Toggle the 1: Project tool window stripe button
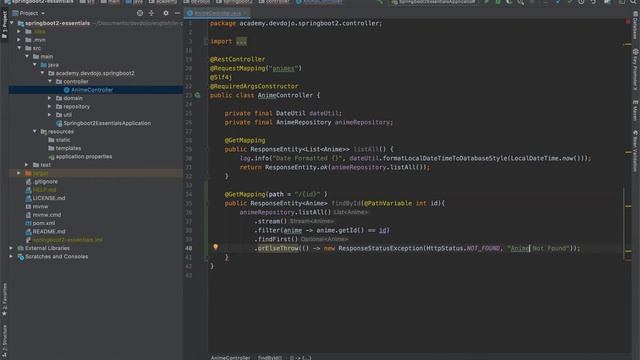The image size is (640, 360). pyautogui.click(x=4, y=24)
